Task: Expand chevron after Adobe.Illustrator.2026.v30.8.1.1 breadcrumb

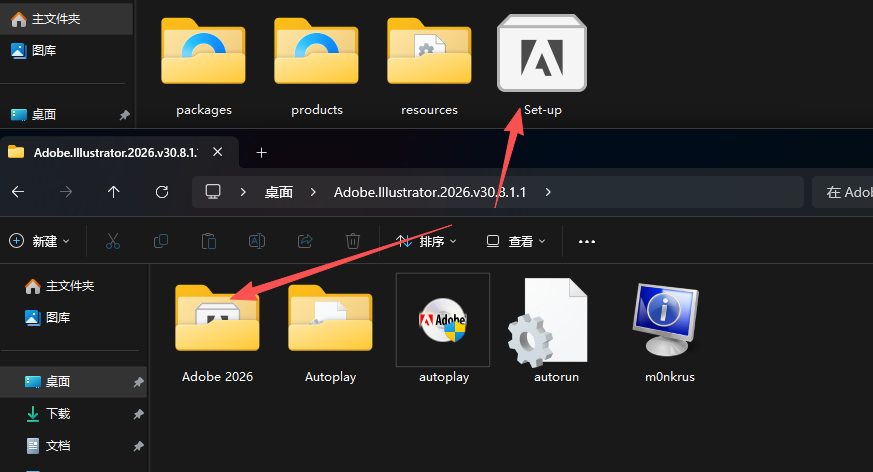Action: (x=548, y=192)
